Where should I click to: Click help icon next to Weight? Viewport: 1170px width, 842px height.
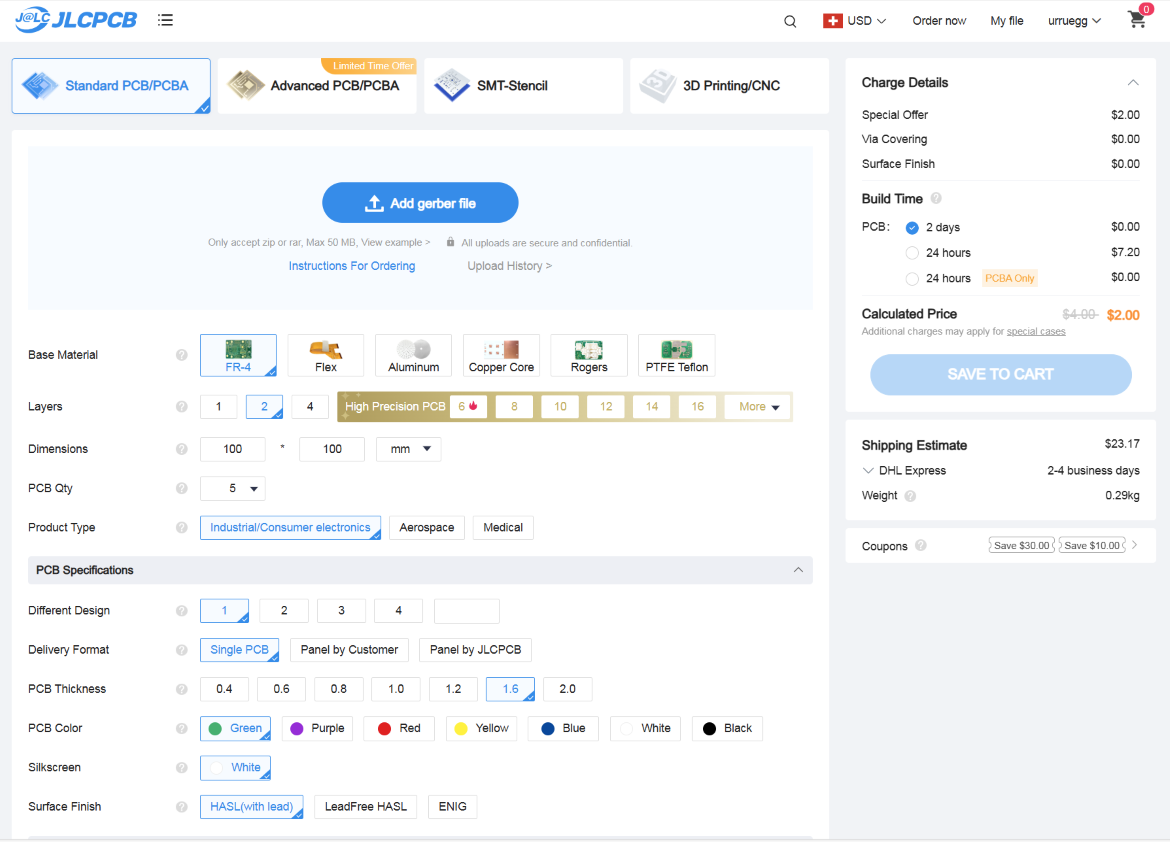[909, 496]
